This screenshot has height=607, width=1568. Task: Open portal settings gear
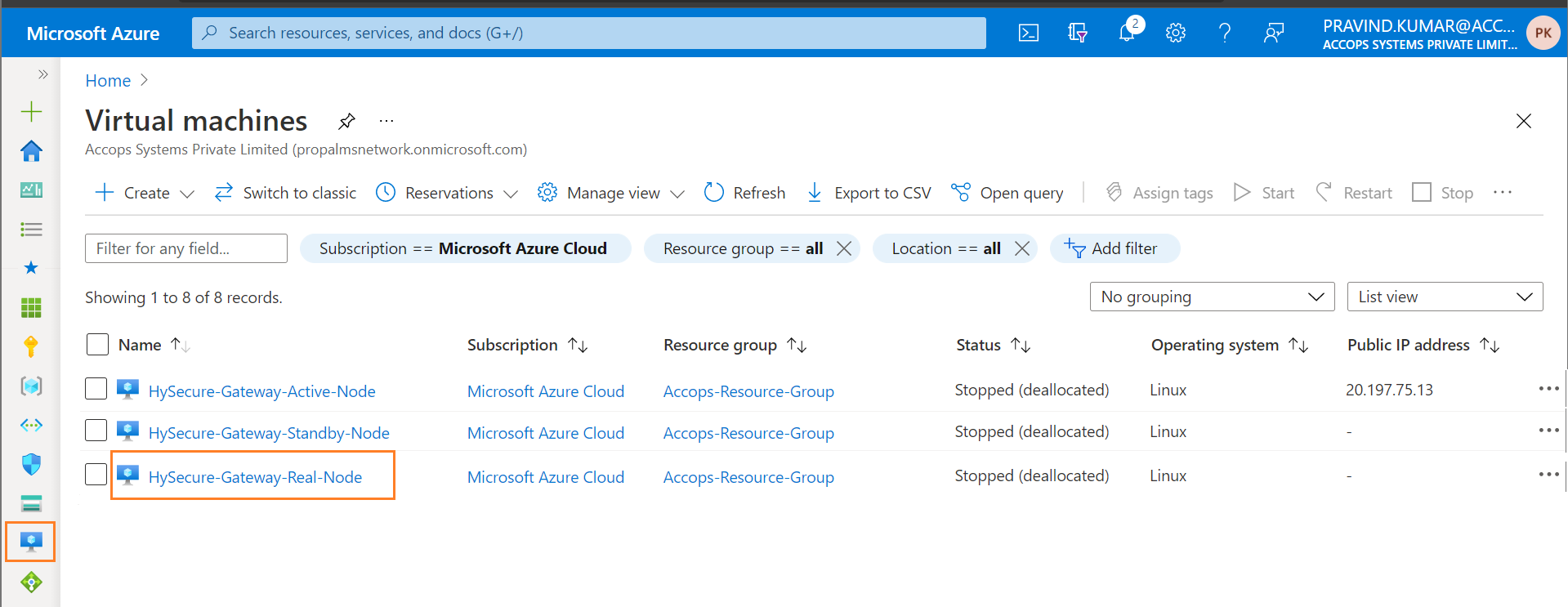(x=1175, y=33)
